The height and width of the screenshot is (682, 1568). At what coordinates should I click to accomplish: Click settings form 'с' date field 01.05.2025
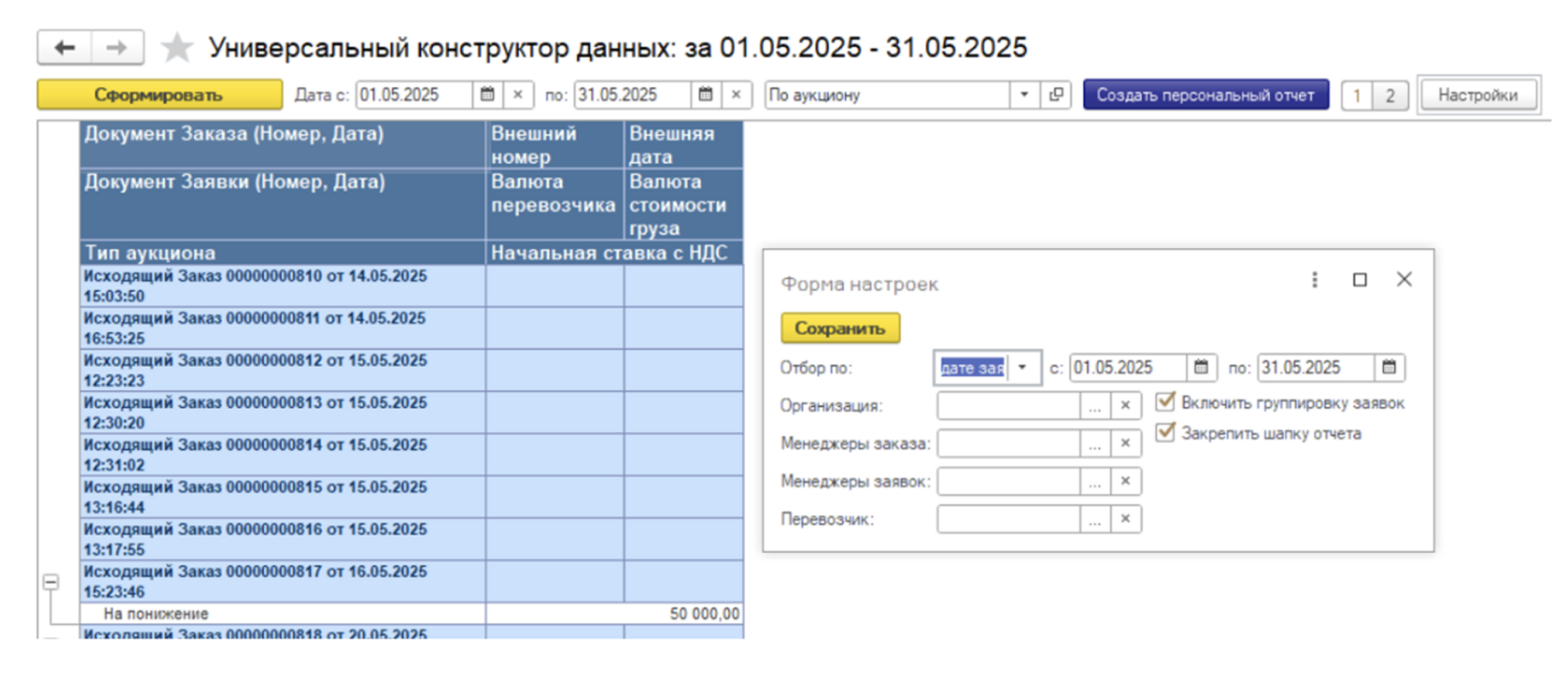click(x=1128, y=368)
